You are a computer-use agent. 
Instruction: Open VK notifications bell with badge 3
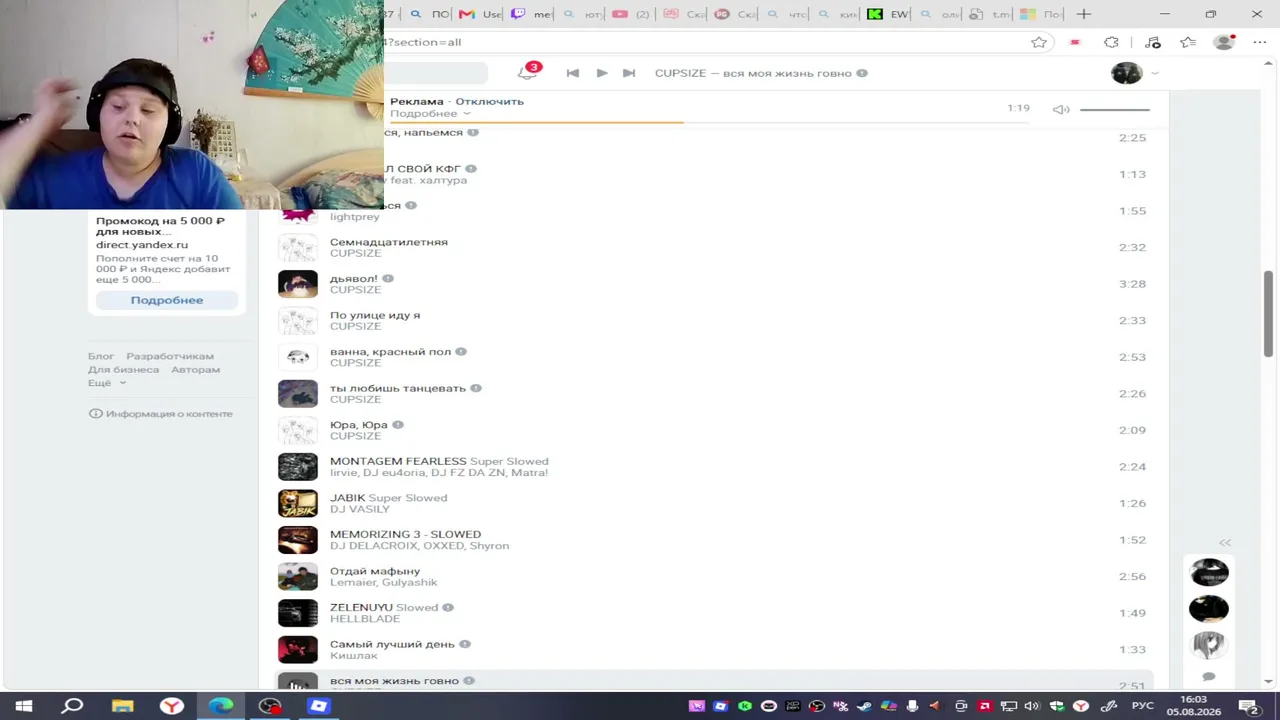(x=527, y=72)
